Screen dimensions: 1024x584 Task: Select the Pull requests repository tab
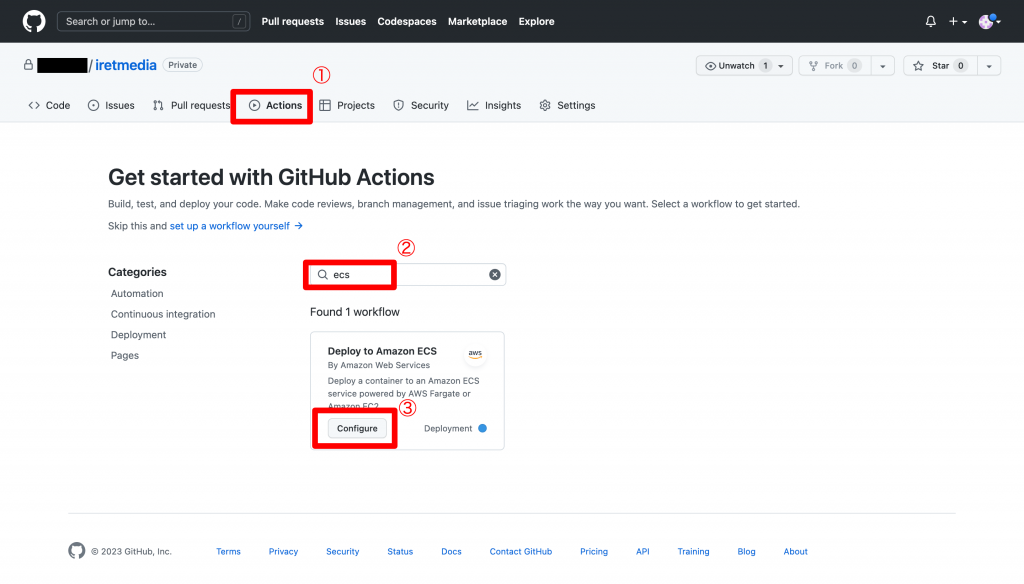click(191, 105)
